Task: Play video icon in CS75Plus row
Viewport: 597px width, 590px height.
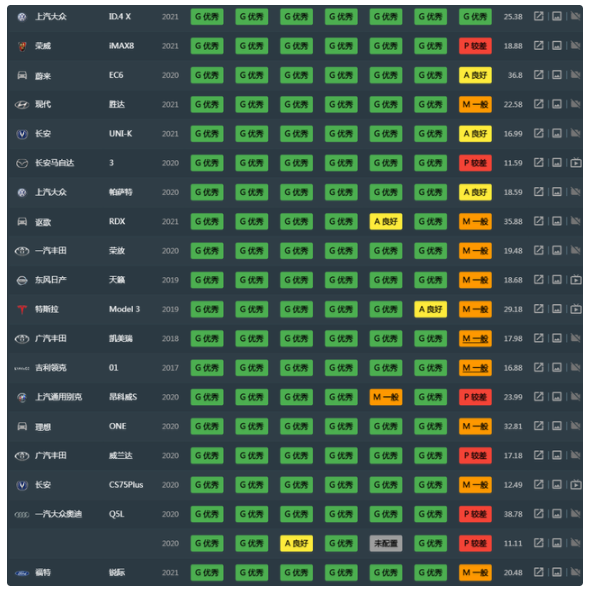Action: [576, 485]
